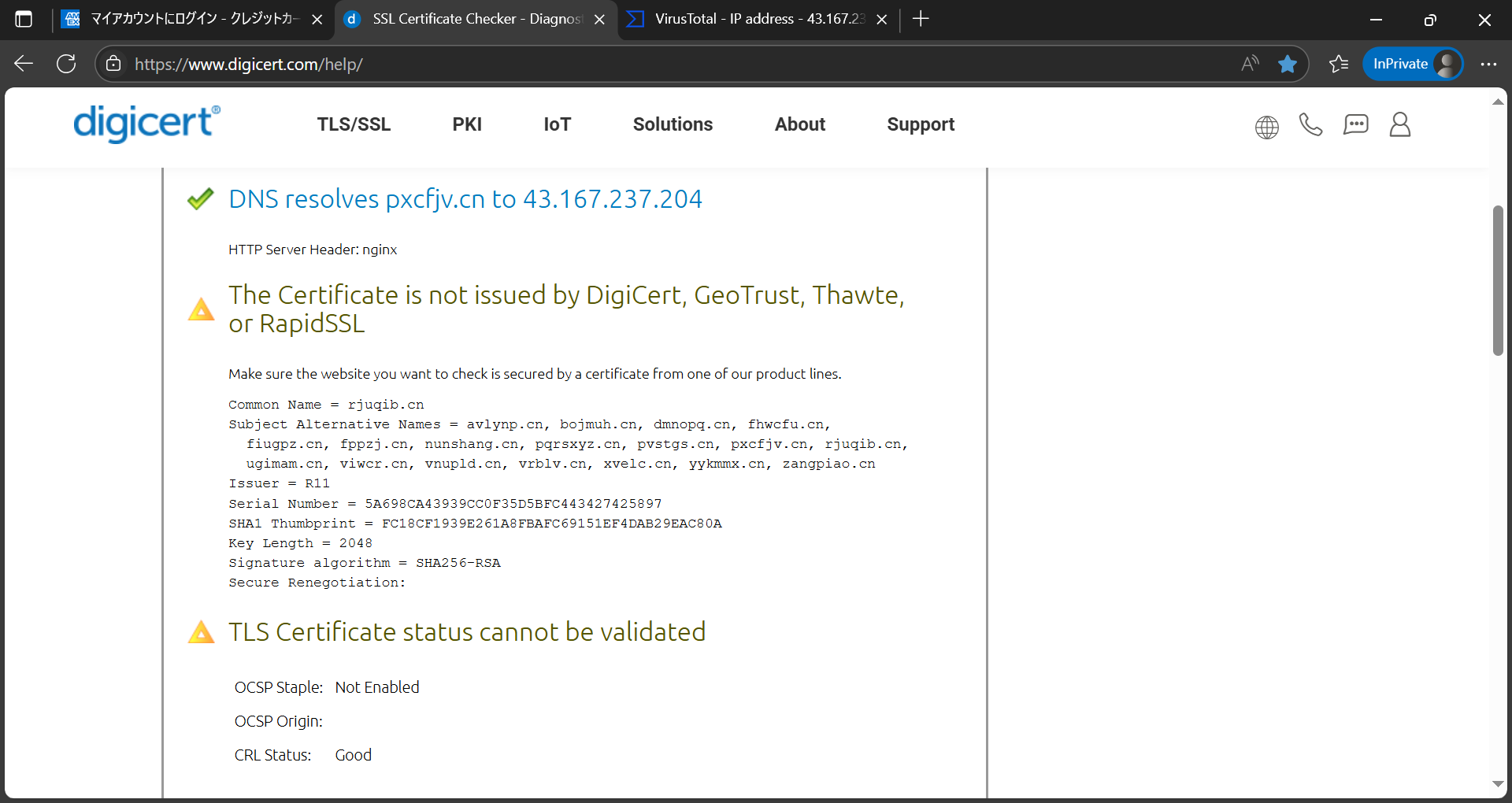Screen dimensions: 1512x803
Task: Click the 'HTTP Server Header: nginx' text
Action: [x=313, y=250]
